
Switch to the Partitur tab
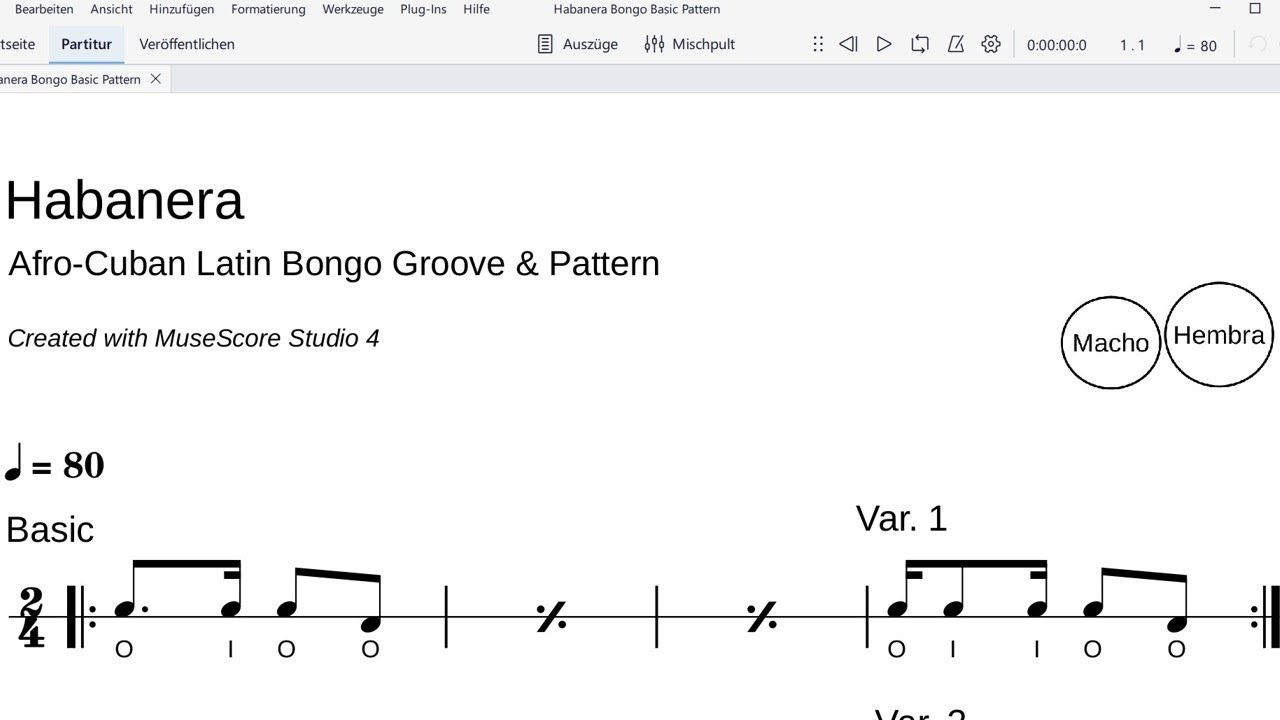click(x=86, y=44)
